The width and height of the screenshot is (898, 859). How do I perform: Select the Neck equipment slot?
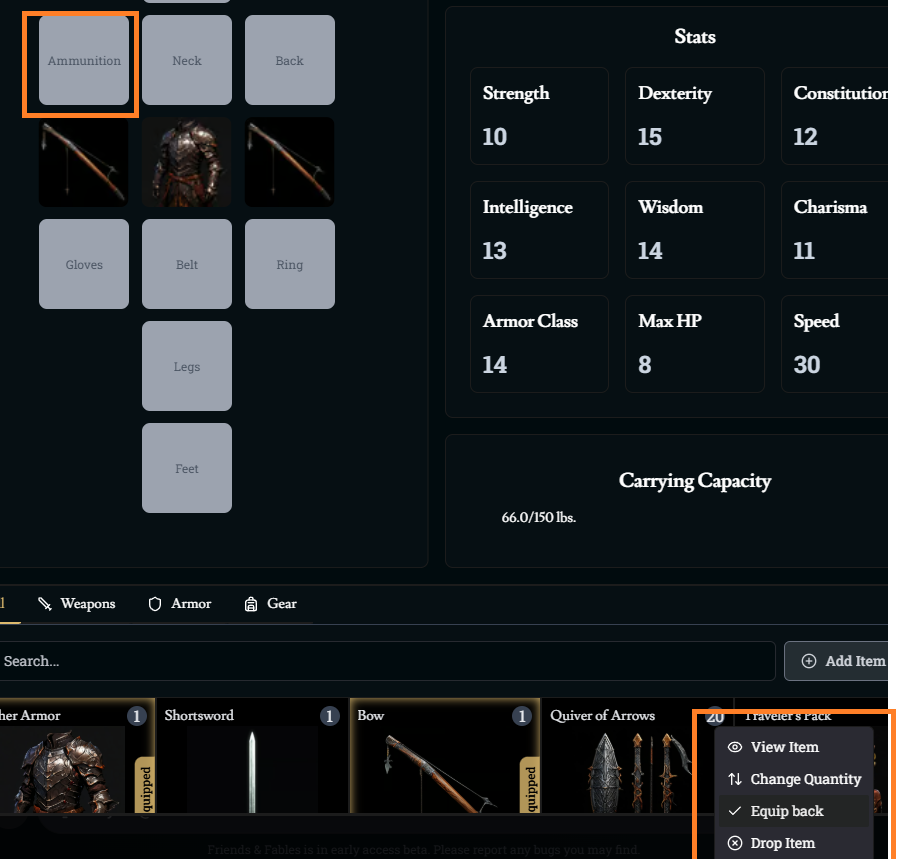pyautogui.click(x=187, y=61)
